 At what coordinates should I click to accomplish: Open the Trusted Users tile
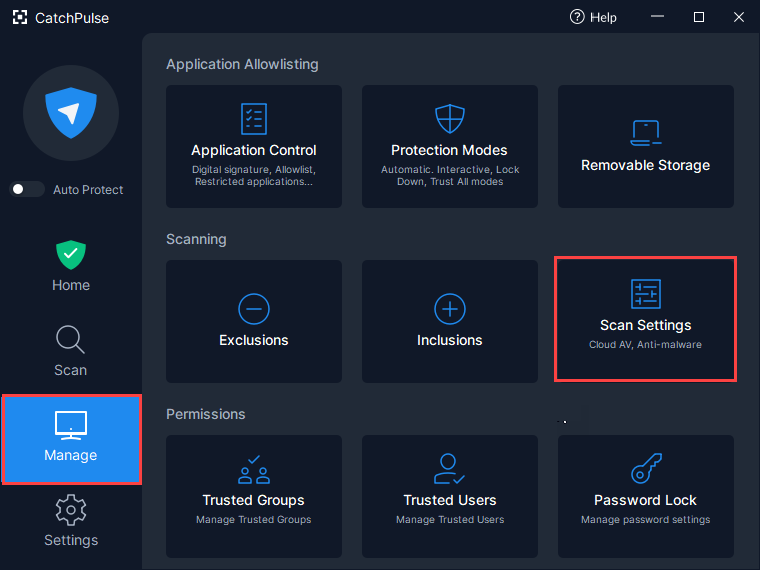[450, 496]
